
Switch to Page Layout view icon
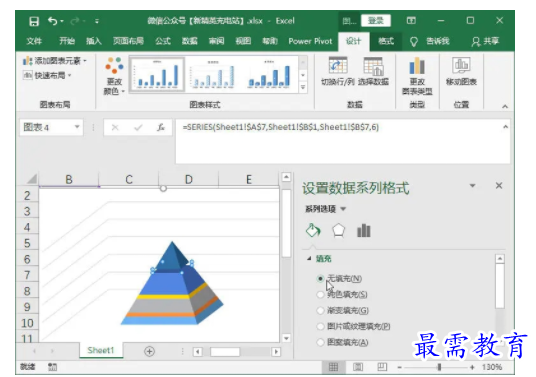[x=358, y=367]
